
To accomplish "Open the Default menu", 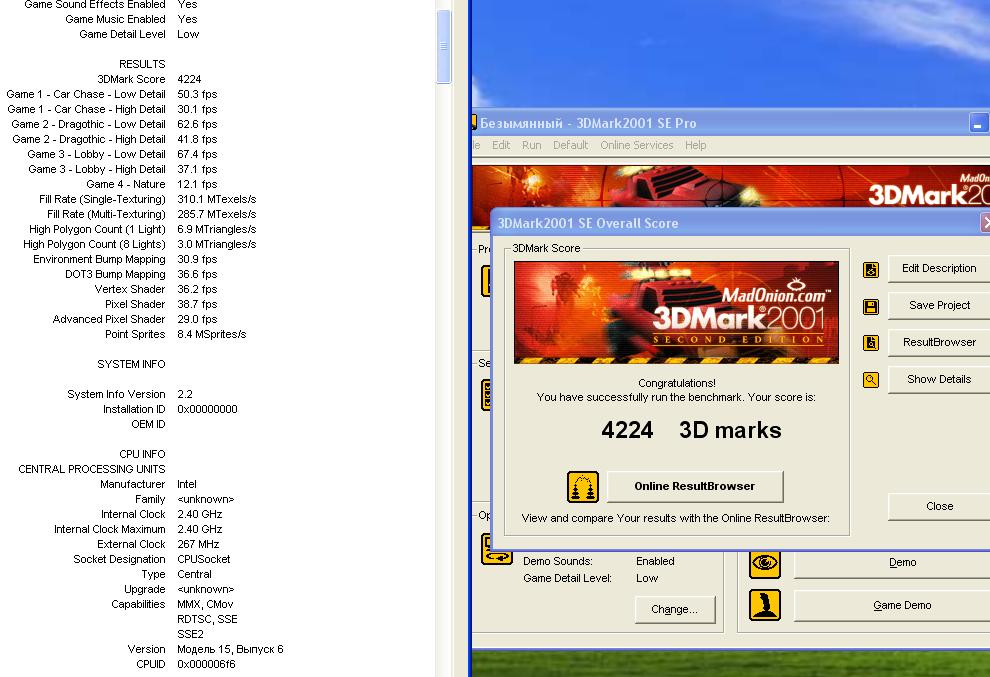I will point(570,145).
